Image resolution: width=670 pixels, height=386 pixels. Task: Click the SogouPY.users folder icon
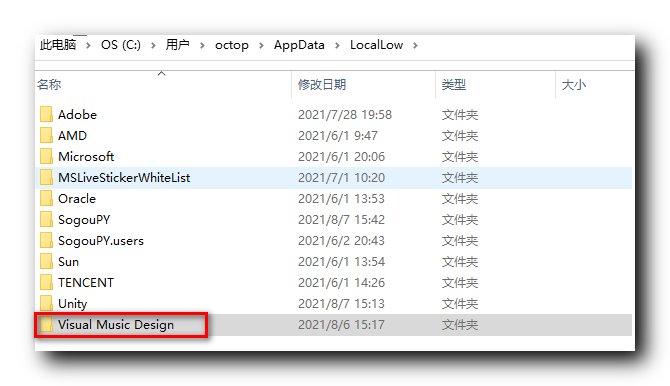pos(46,240)
